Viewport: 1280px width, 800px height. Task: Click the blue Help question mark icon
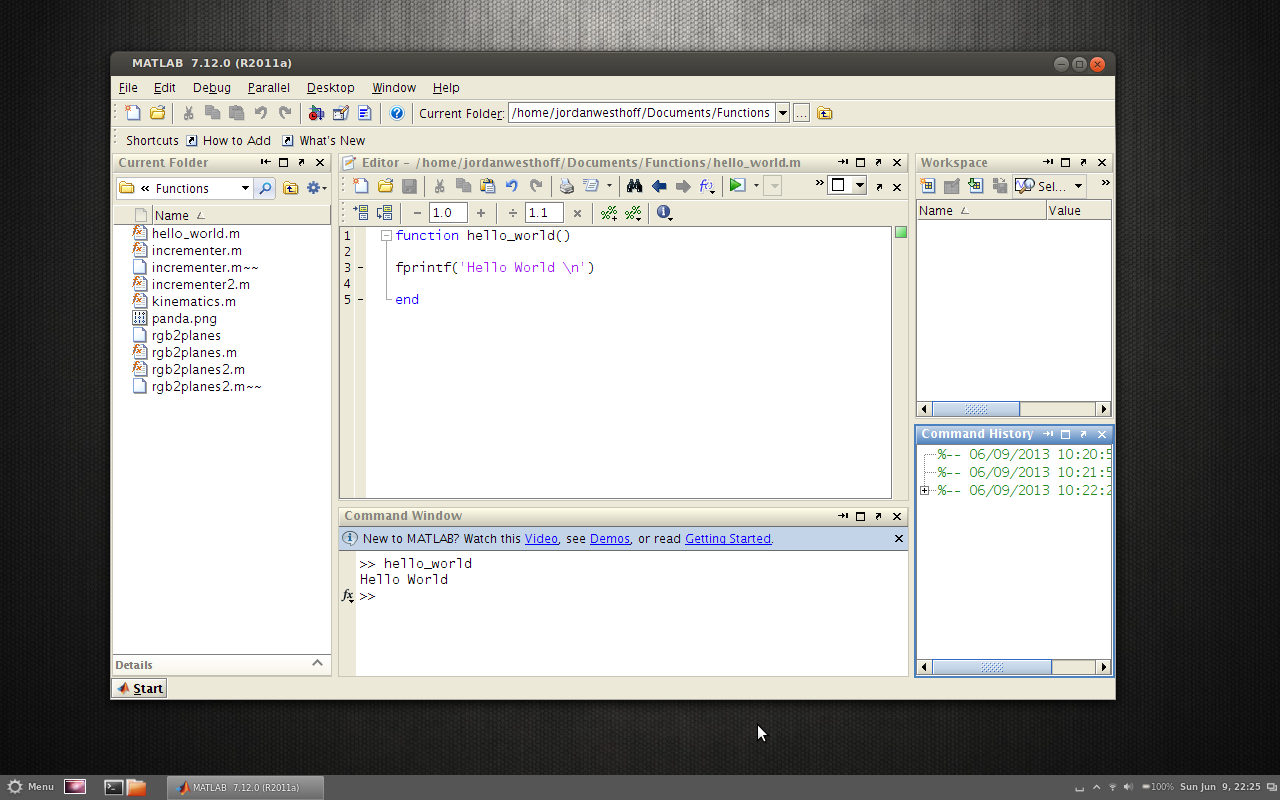[x=397, y=113]
